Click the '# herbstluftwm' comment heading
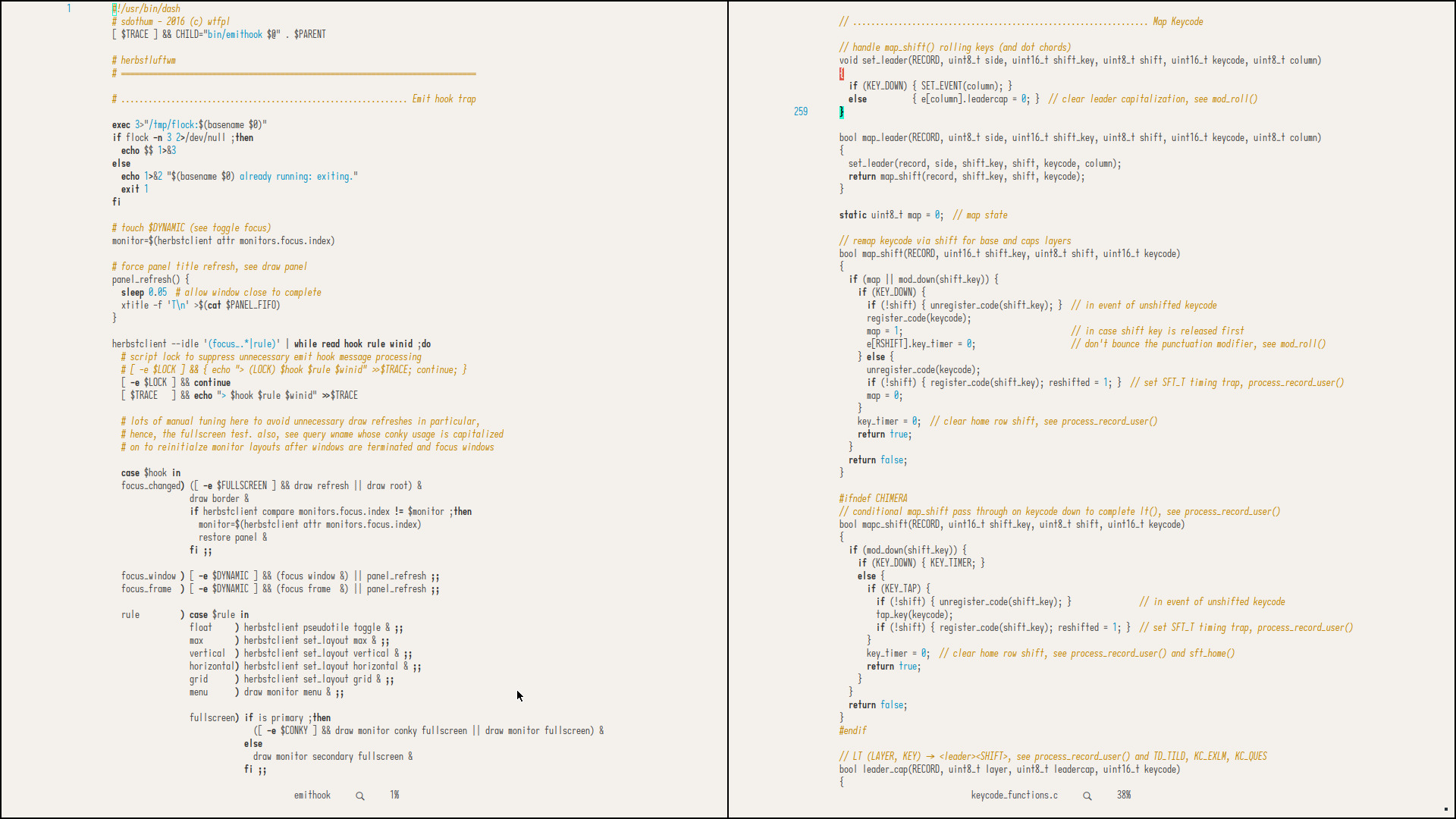The image size is (1456, 819). coord(144,60)
